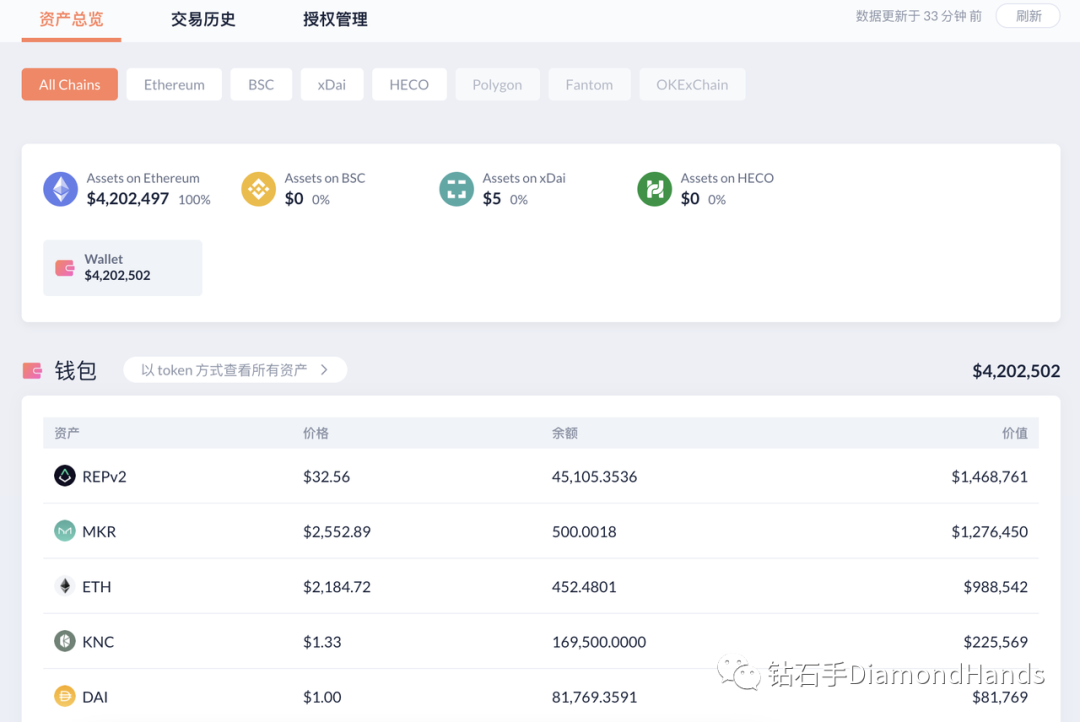Select the REPv2 asset name

pyautogui.click(x=104, y=477)
